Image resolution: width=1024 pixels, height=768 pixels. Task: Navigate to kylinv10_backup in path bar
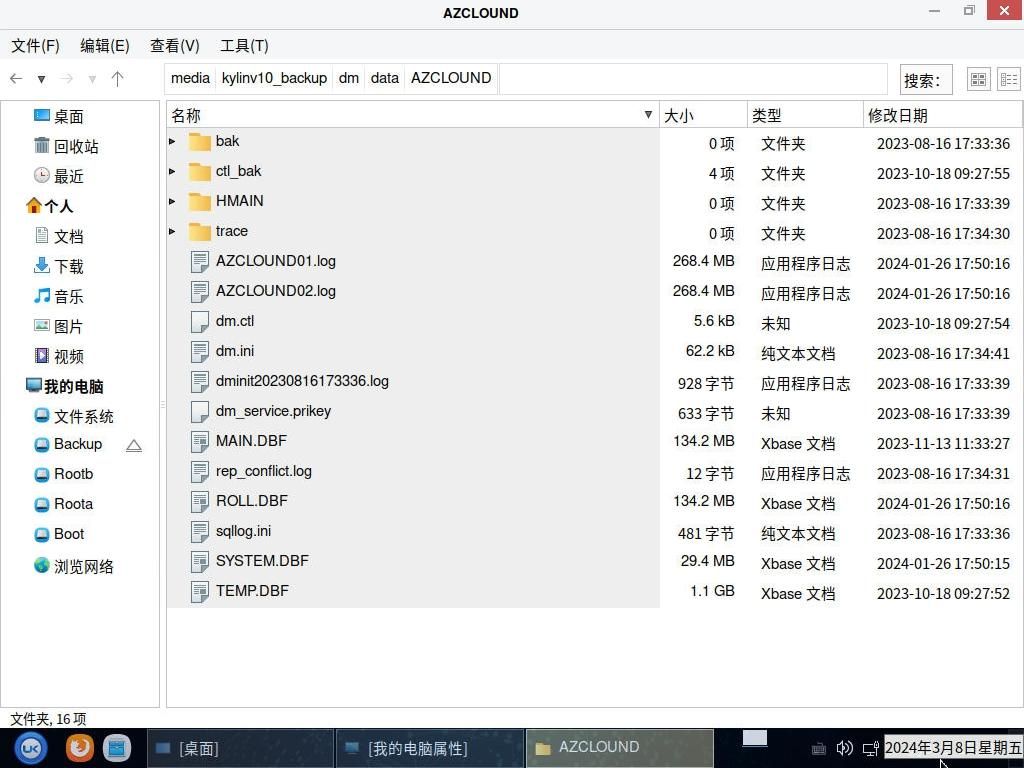(274, 78)
